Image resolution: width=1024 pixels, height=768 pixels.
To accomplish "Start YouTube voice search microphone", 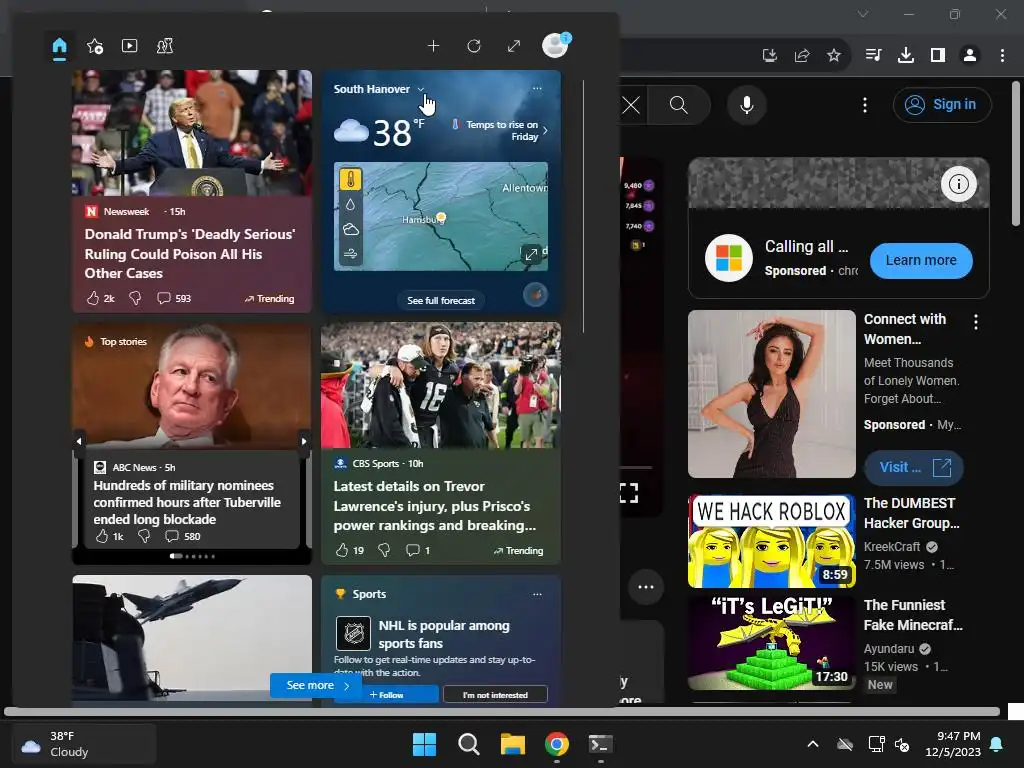I will pos(746,104).
